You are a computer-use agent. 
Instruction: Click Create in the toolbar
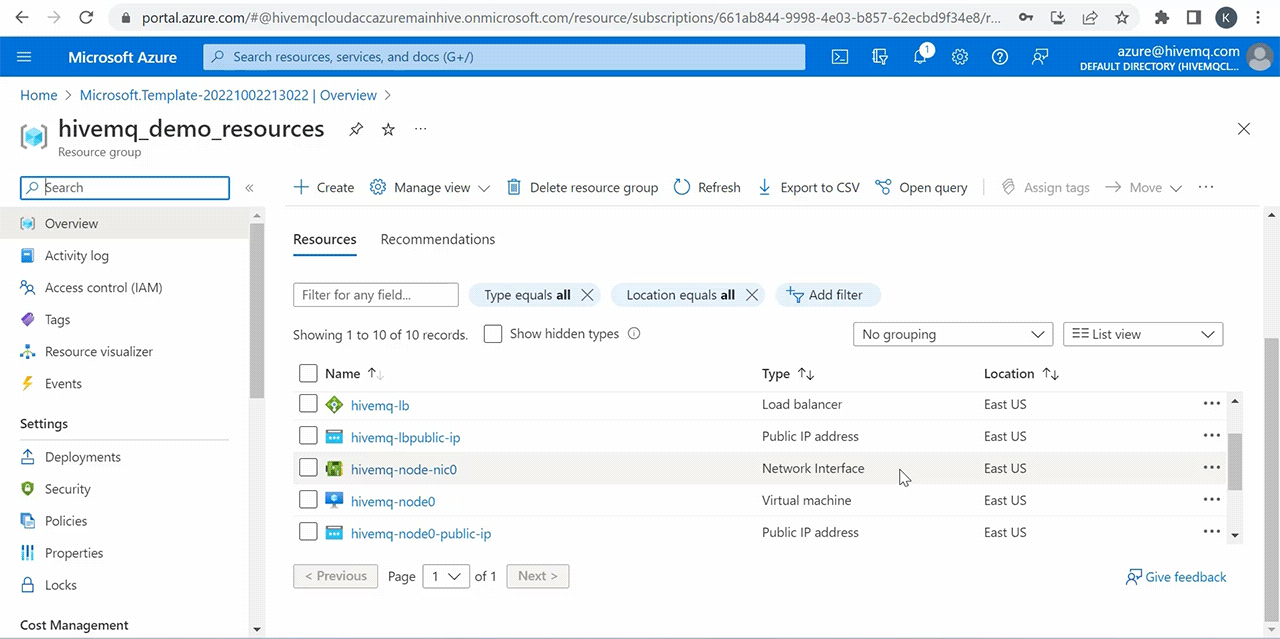pyautogui.click(x=324, y=187)
